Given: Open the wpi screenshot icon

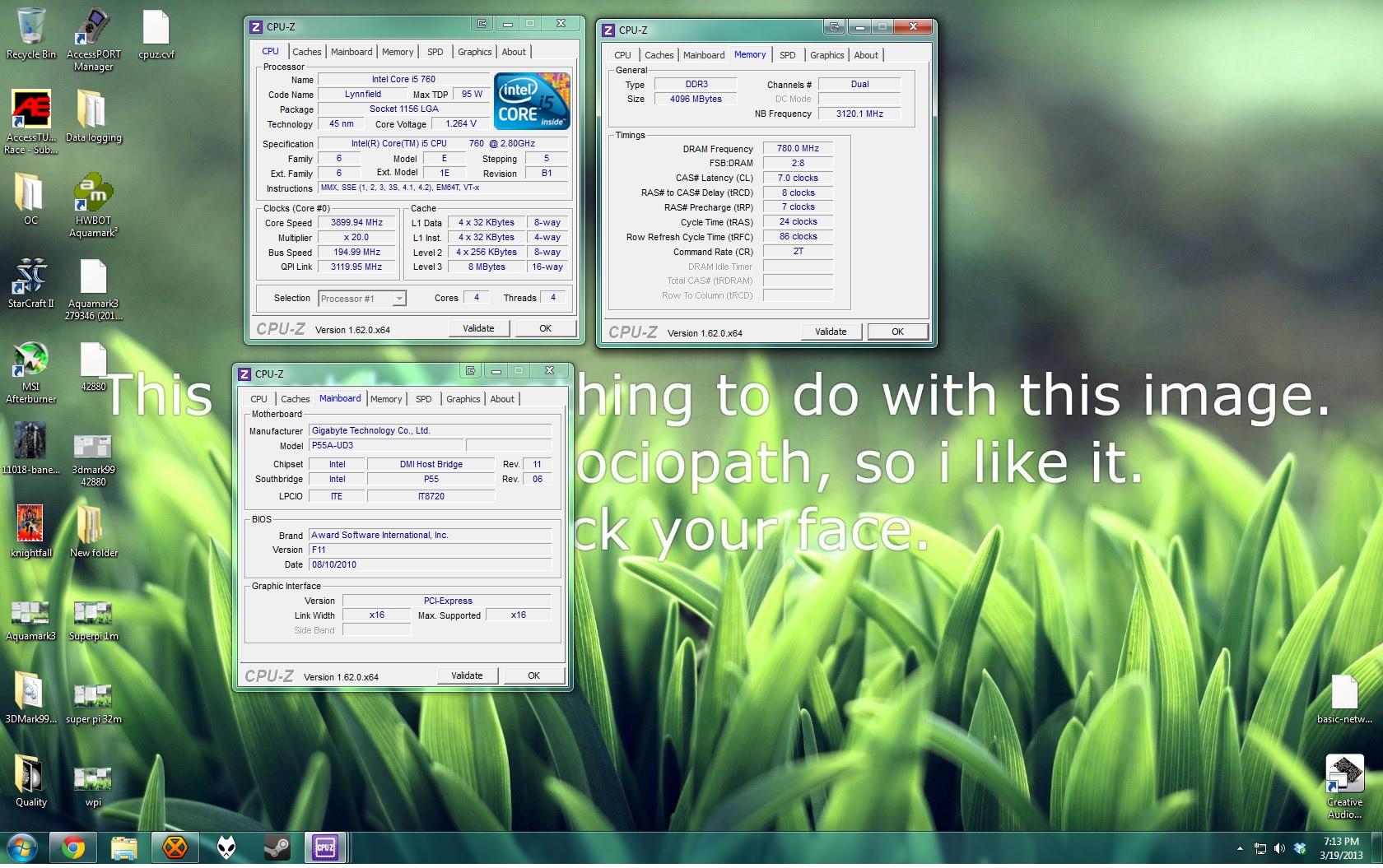Looking at the screenshot, I should [93, 785].
